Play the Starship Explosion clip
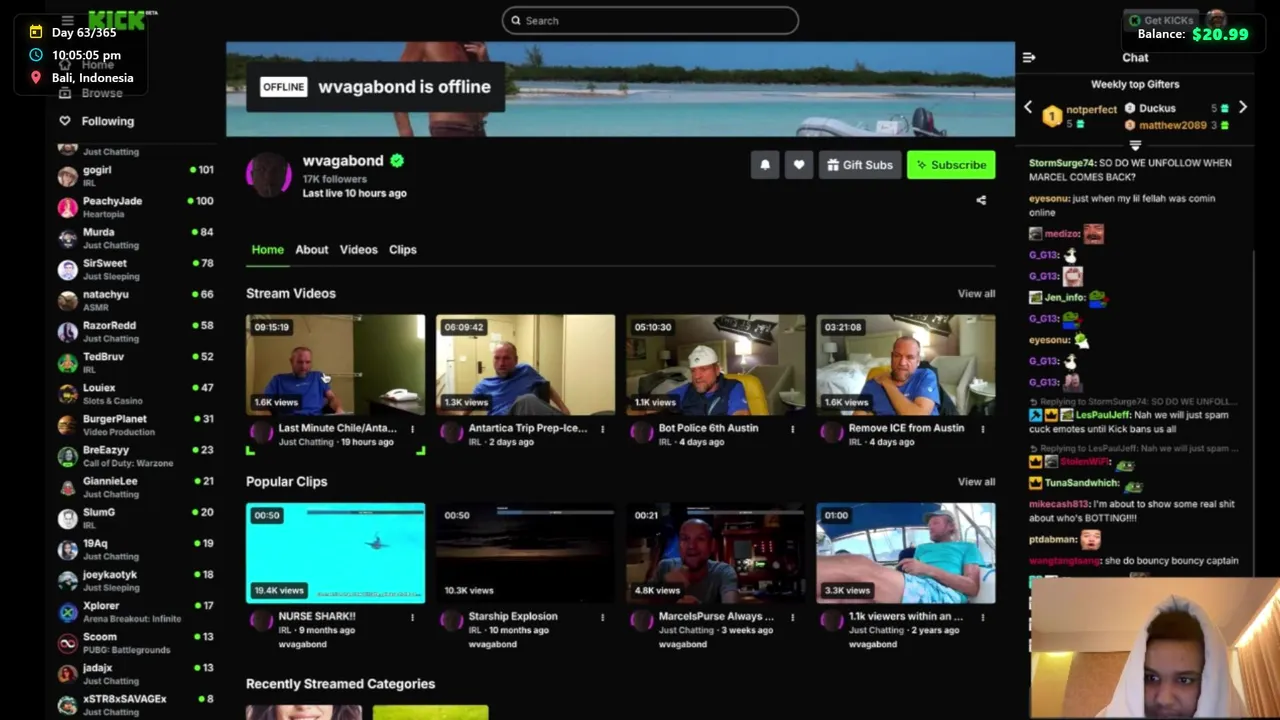This screenshot has height=720, width=1280. point(526,553)
